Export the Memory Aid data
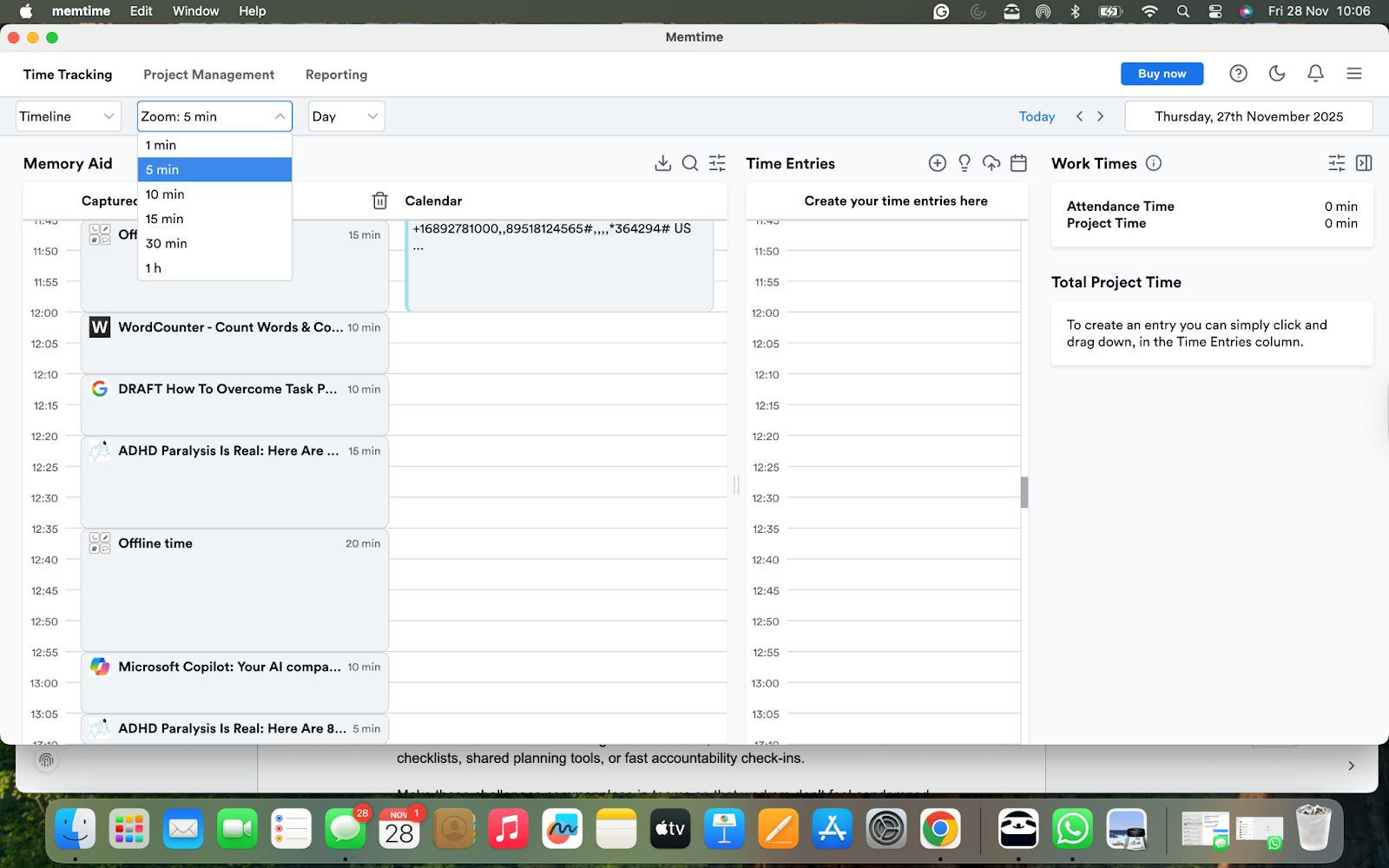Image resolution: width=1389 pixels, height=868 pixels. (663, 163)
